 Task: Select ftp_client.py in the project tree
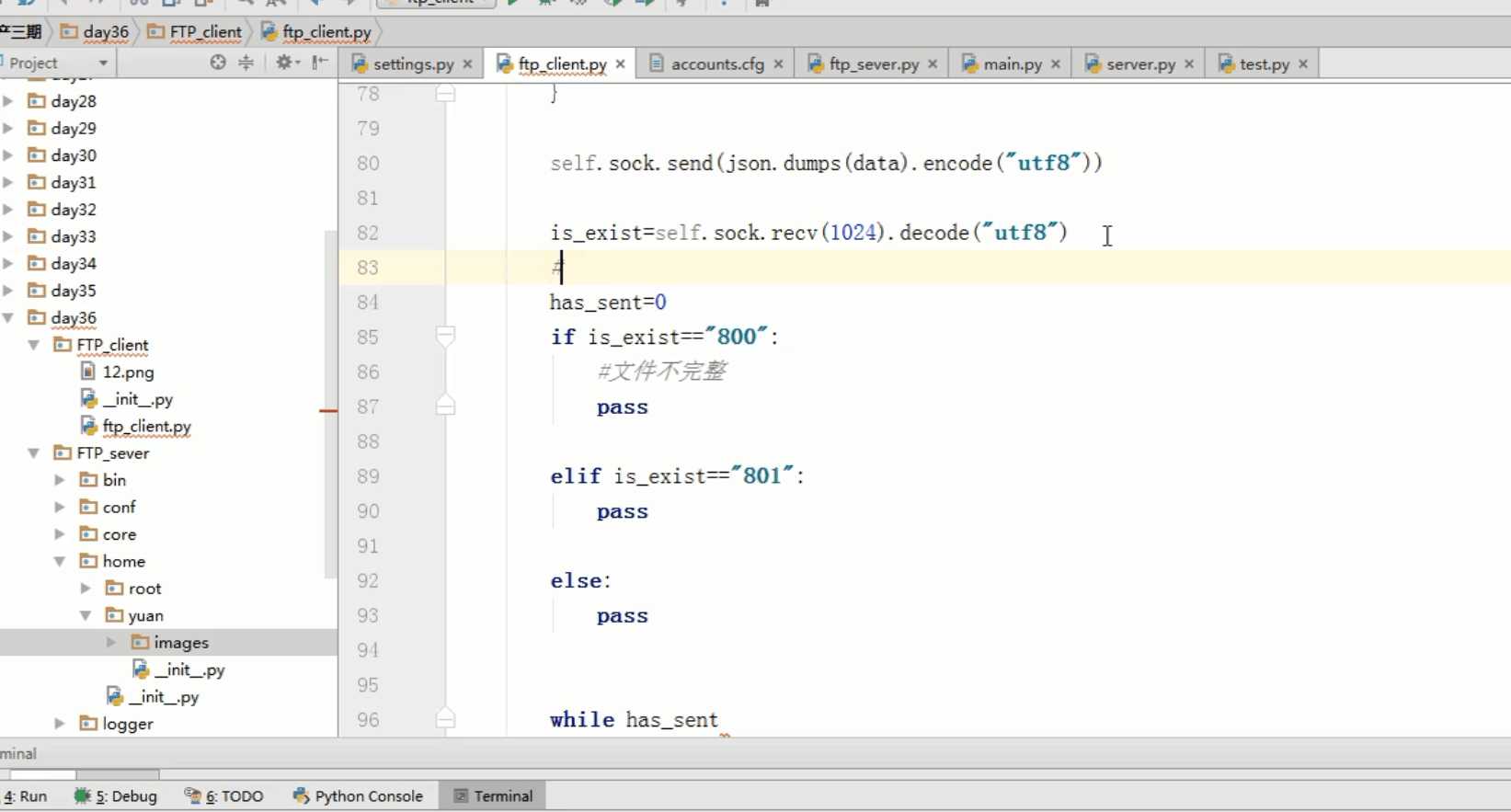click(136, 427)
